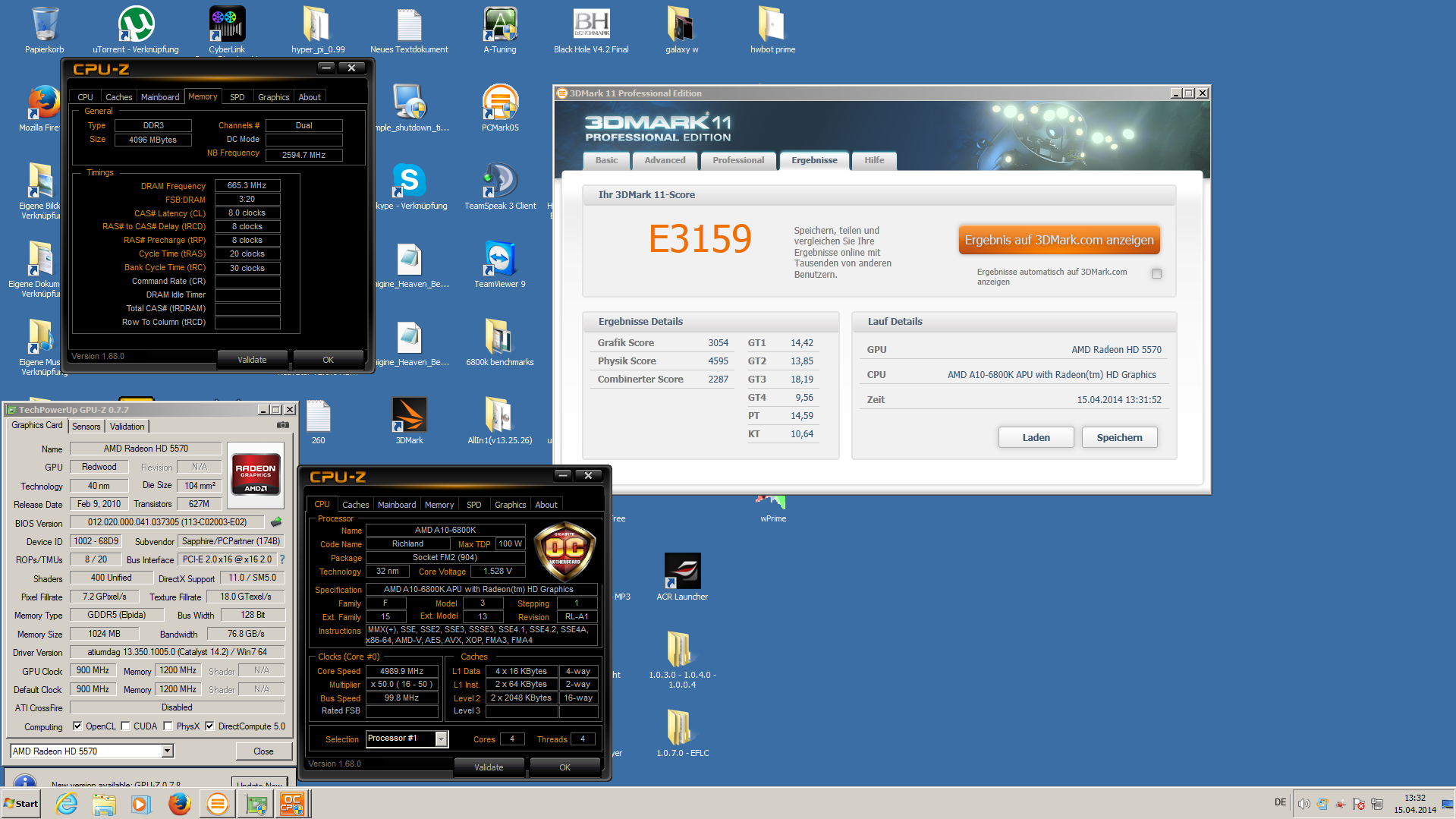
Task: Open the wPrime desktop icon
Action: 773,509
